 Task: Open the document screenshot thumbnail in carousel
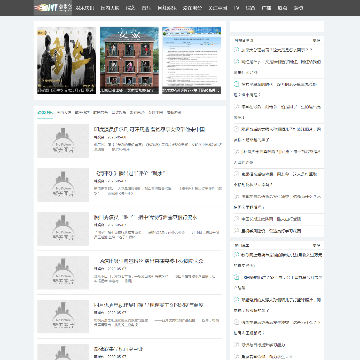click(192, 60)
